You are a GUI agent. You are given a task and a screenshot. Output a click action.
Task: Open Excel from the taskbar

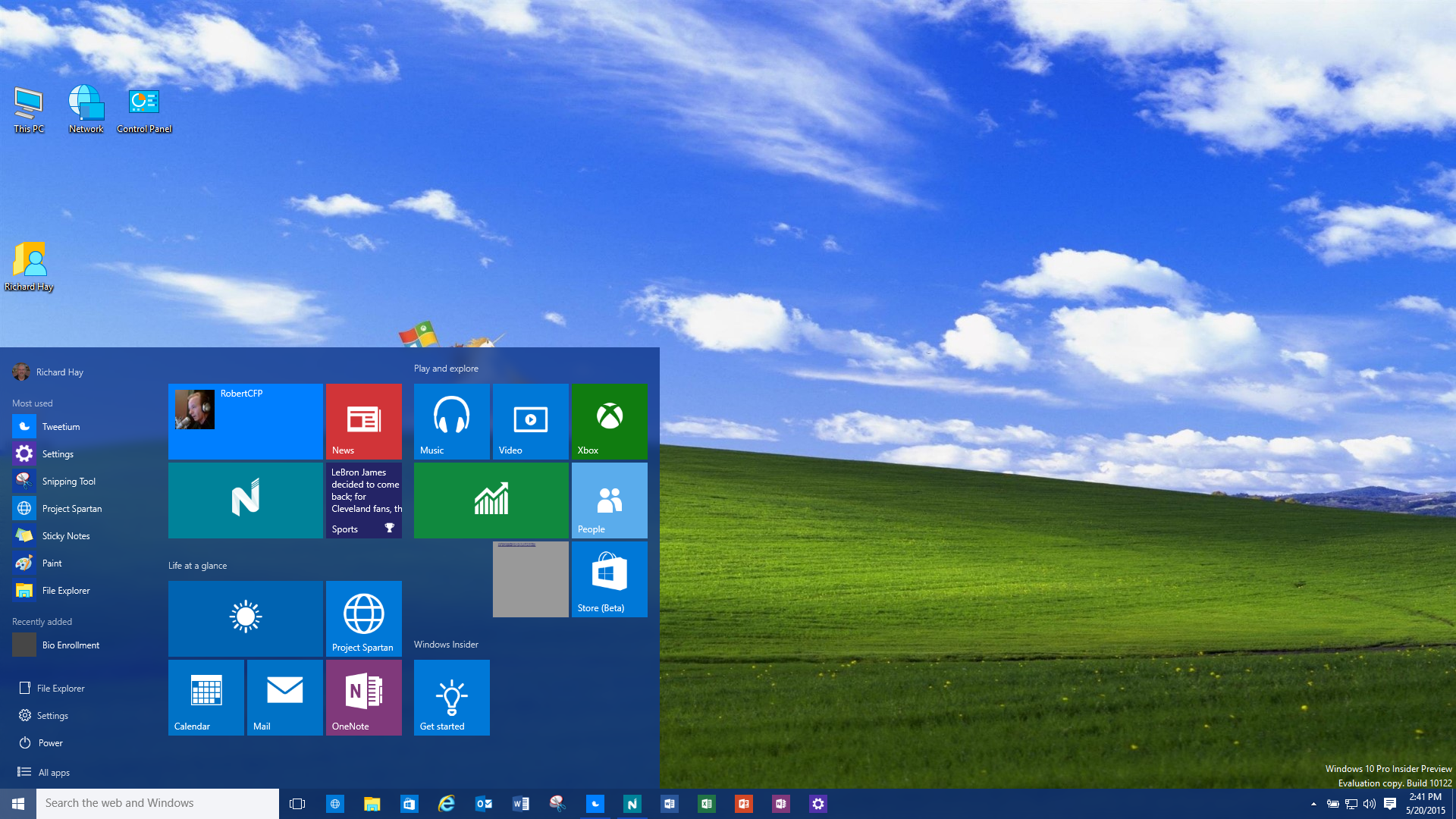tap(706, 804)
